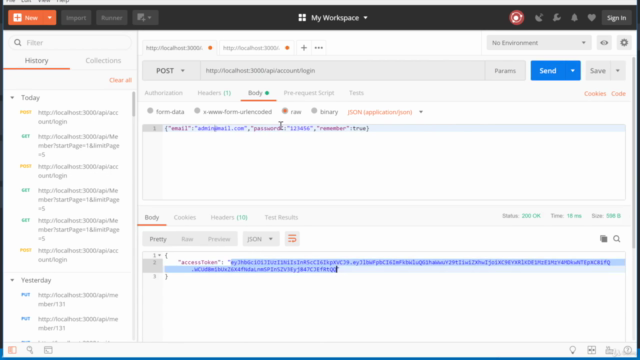This screenshot has width=640, height=360.
Task: Select the form-data radio option
Action: pos(150,111)
